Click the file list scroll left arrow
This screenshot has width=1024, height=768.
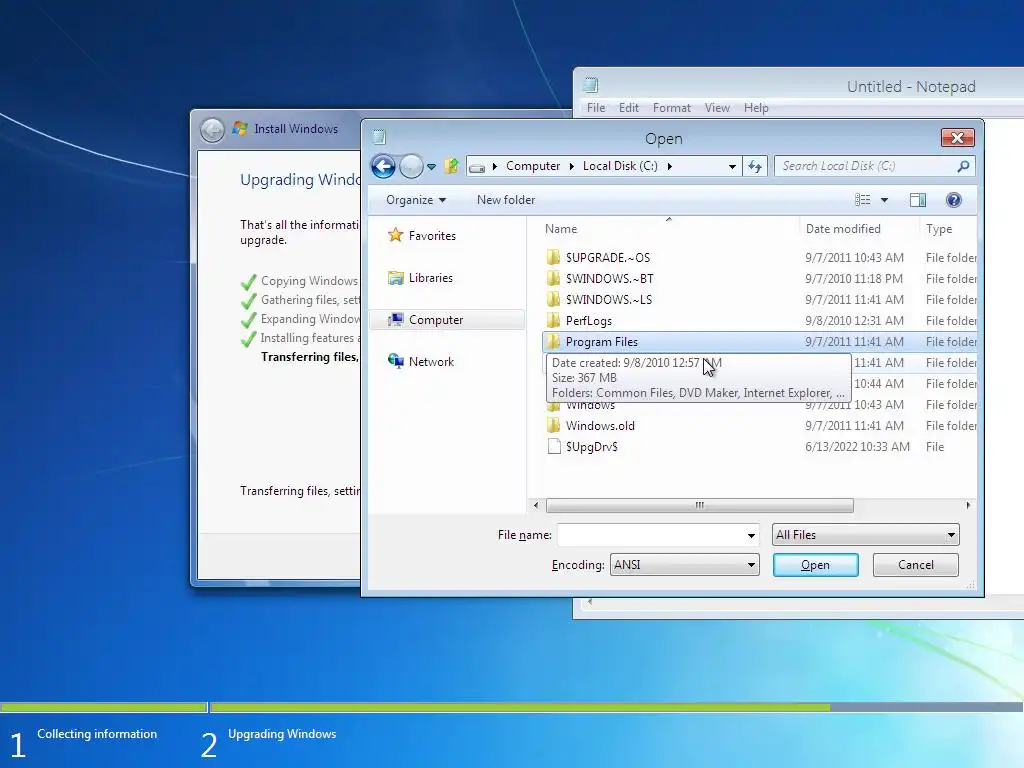tap(536, 505)
